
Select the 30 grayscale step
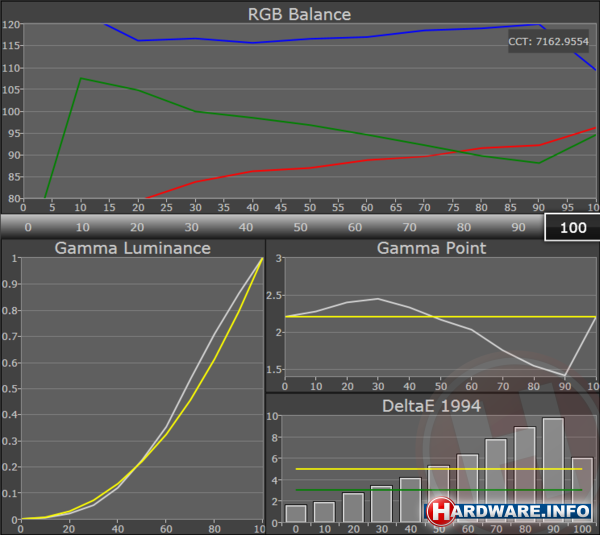[191, 227]
